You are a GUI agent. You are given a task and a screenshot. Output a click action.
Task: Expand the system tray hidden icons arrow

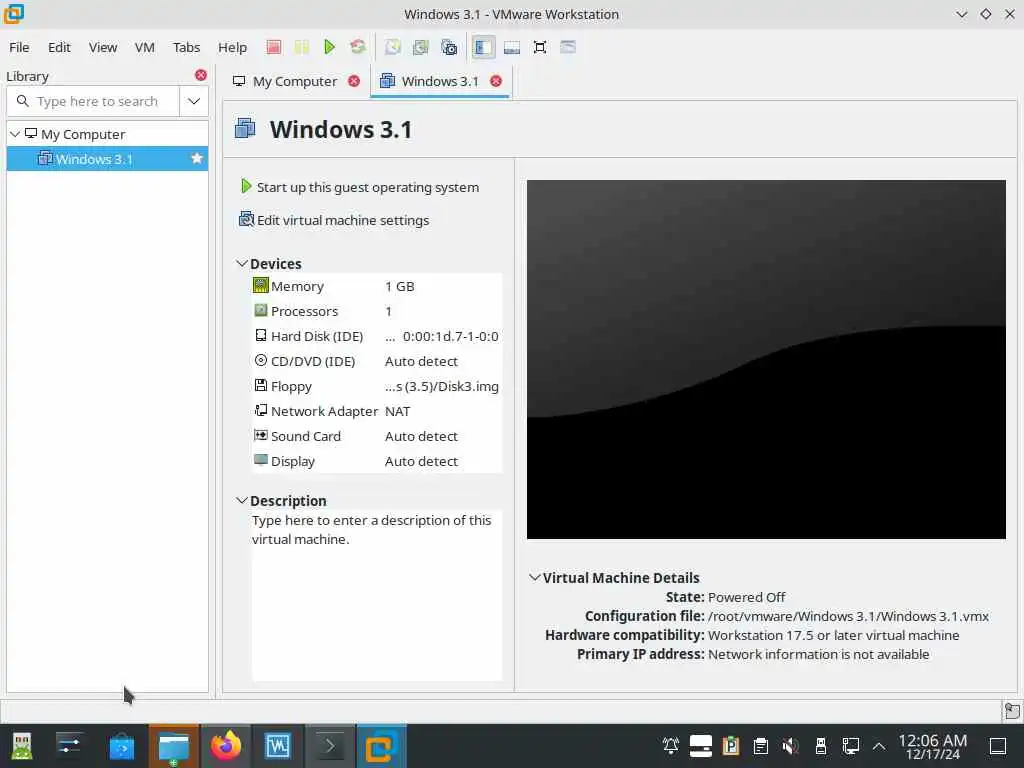click(x=879, y=746)
